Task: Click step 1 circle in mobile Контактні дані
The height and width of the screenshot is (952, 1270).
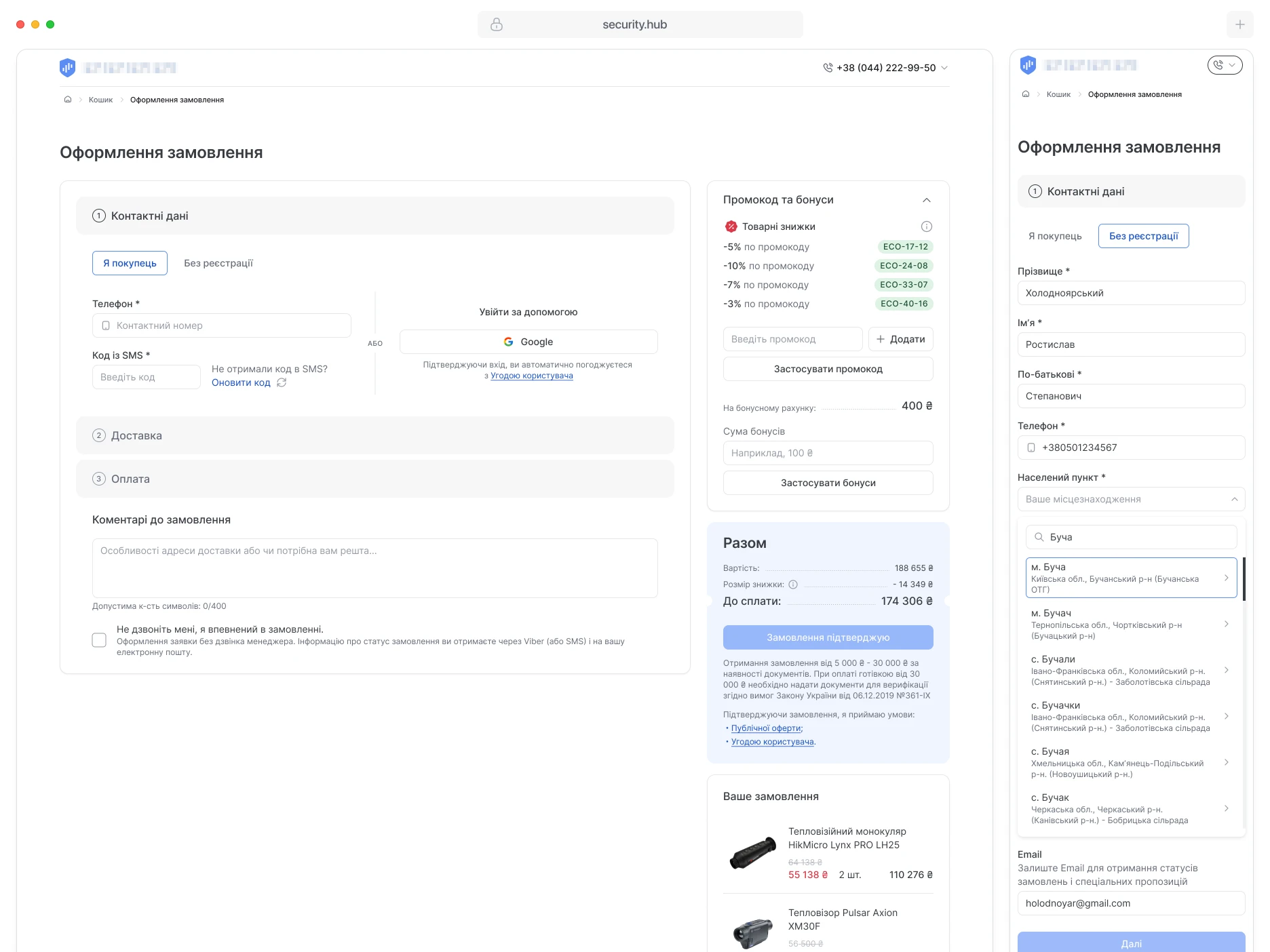Action: [x=1035, y=191]
